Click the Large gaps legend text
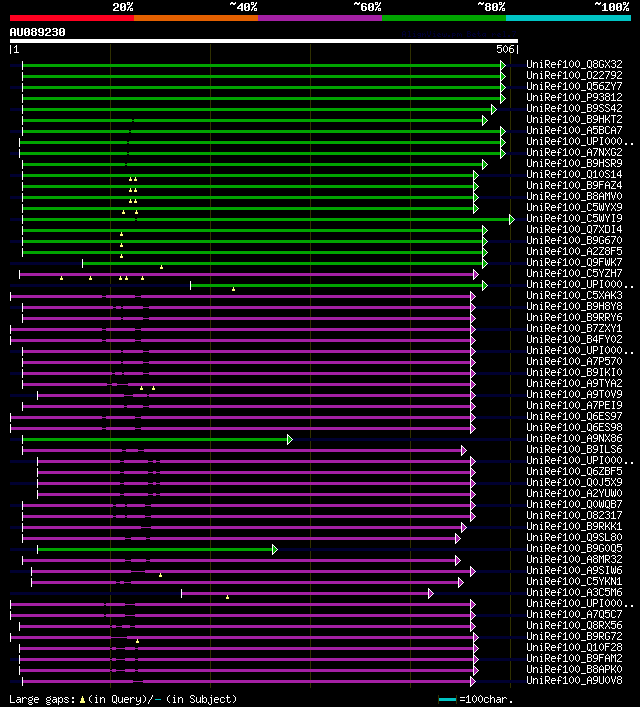The height and width of the screenshot is (707, 640). point(123,699)
